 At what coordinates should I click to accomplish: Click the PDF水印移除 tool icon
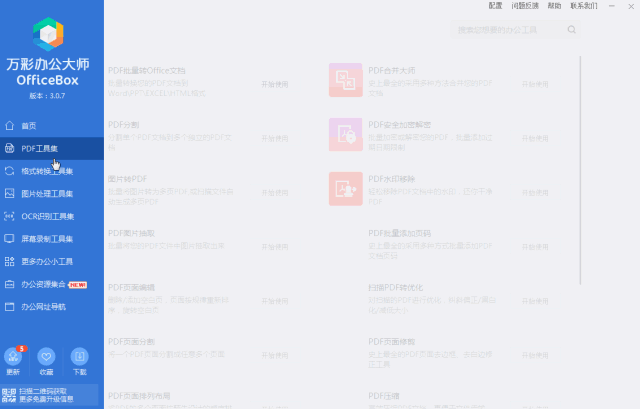point(346,189)
